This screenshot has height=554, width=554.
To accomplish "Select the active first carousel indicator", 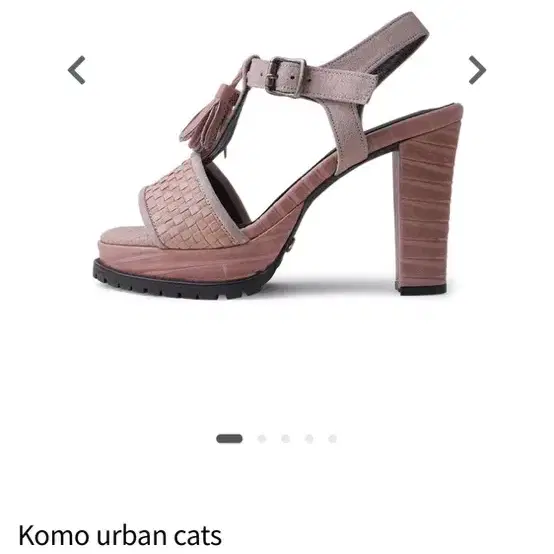I will [229, 438].
